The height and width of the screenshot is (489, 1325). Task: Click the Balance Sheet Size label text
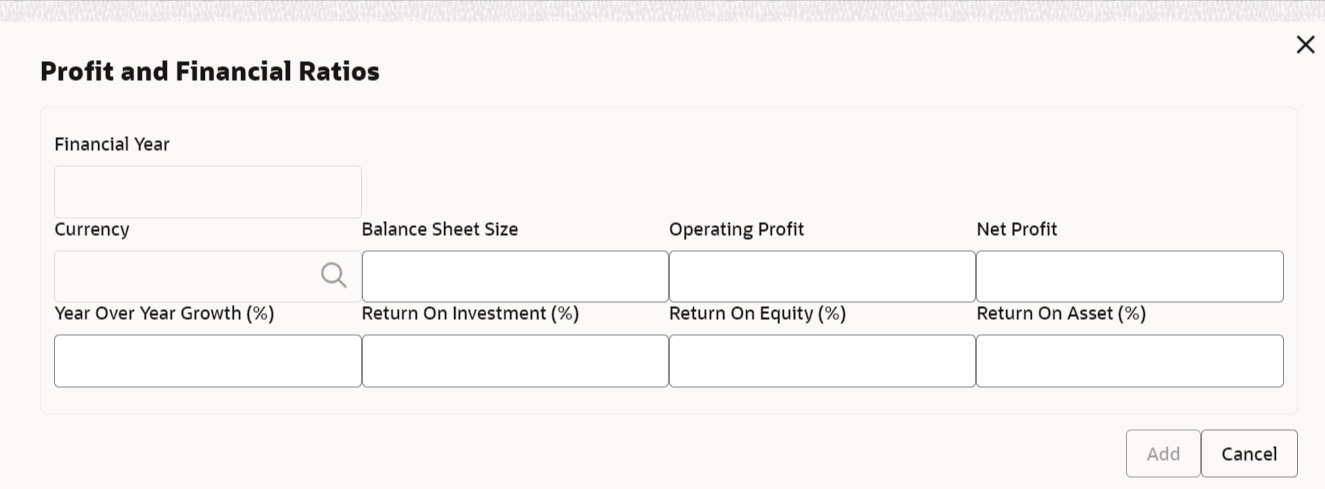[x=440, y=229]
